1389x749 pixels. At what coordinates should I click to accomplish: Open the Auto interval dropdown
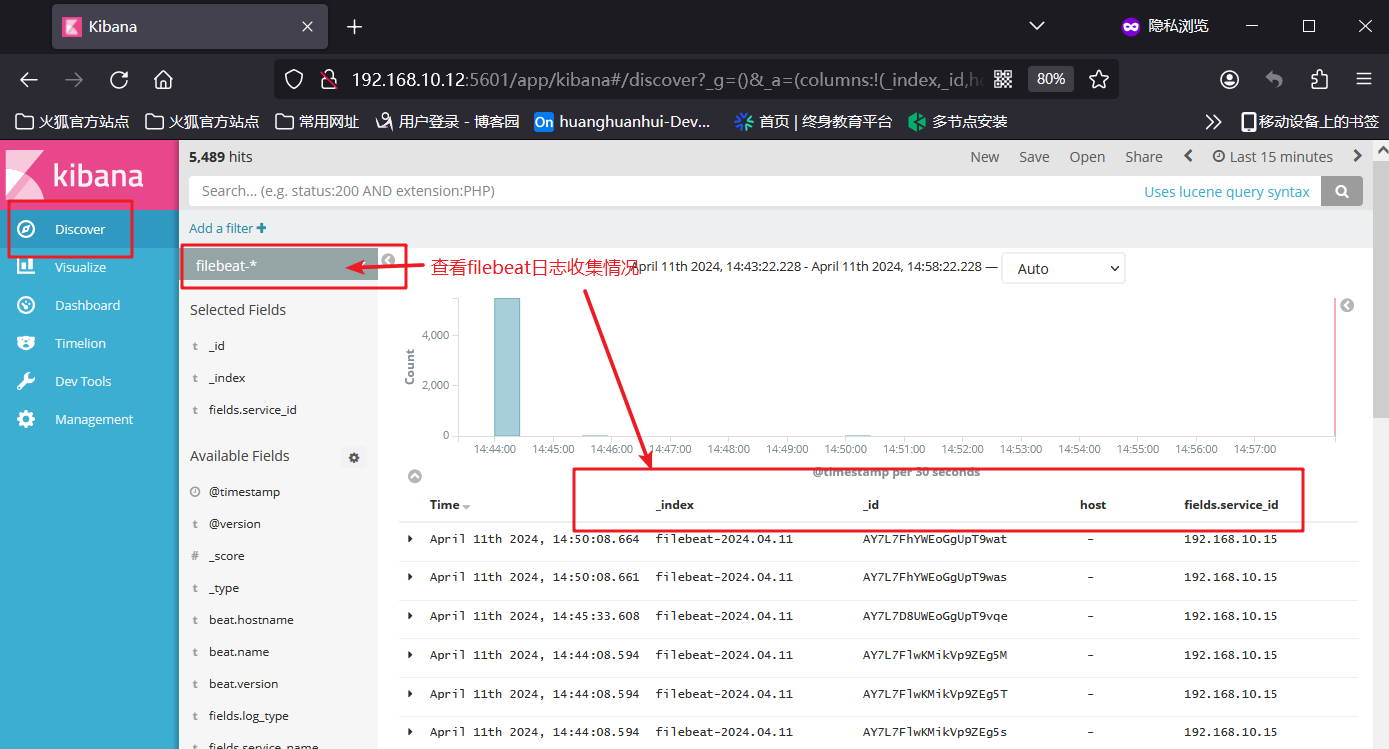pyautogui.click(x=1063, y=268)
